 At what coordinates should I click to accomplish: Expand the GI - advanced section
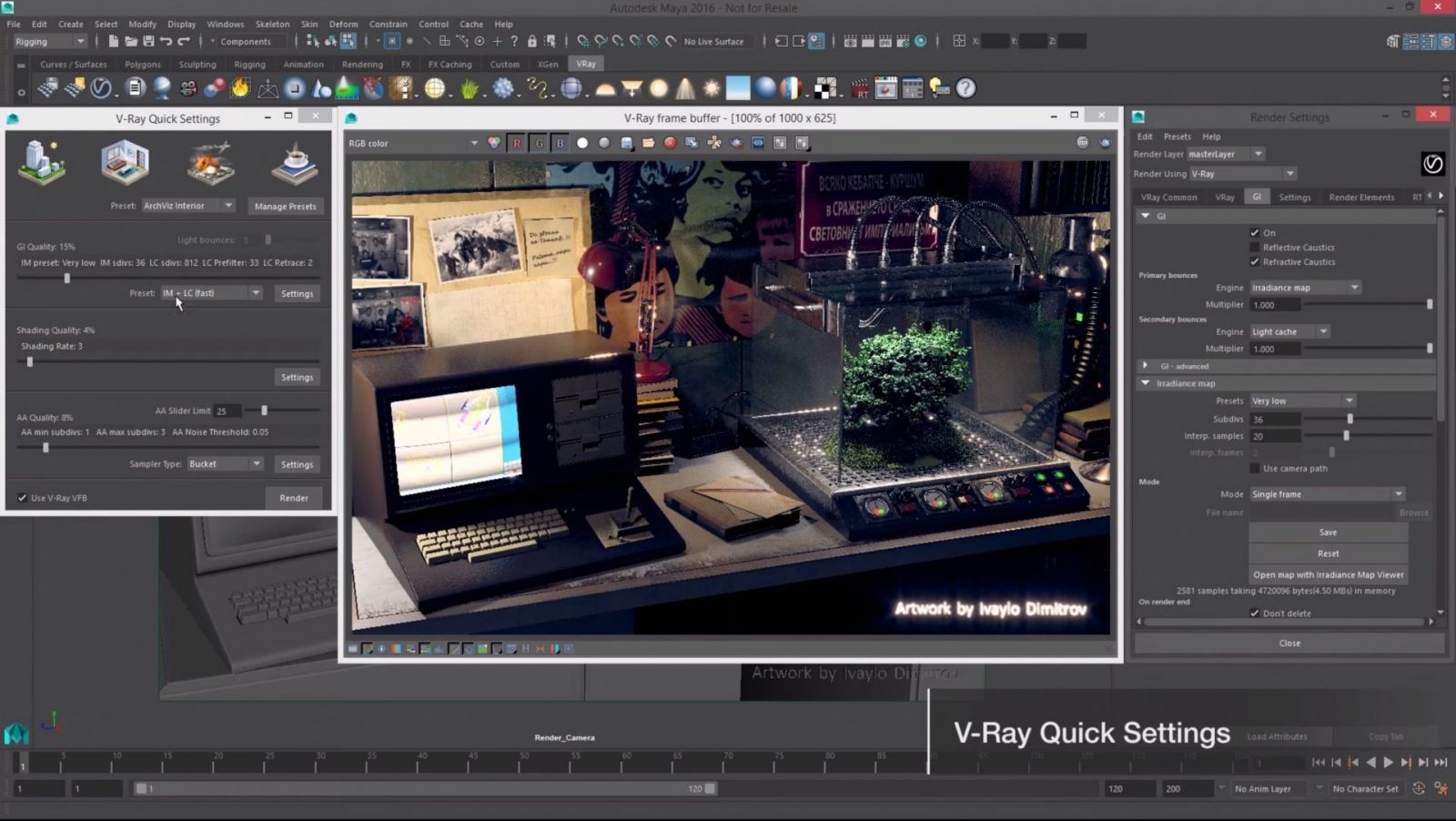click(1146, 366)
